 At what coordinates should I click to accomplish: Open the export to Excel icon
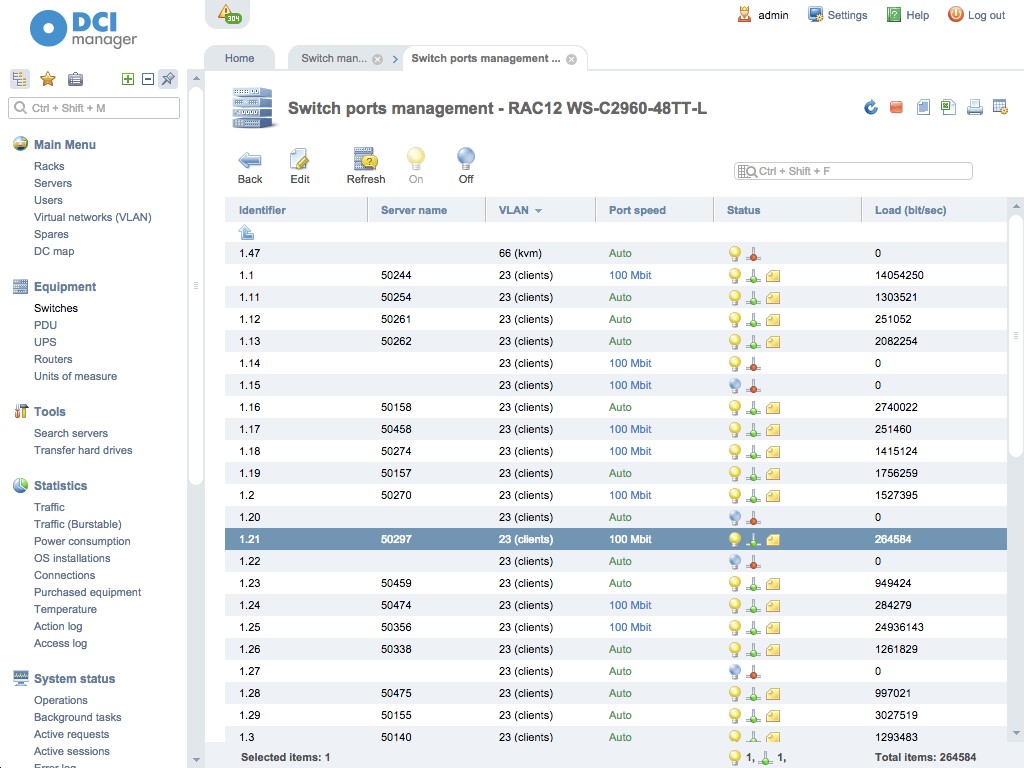click(x=948, y=107)
